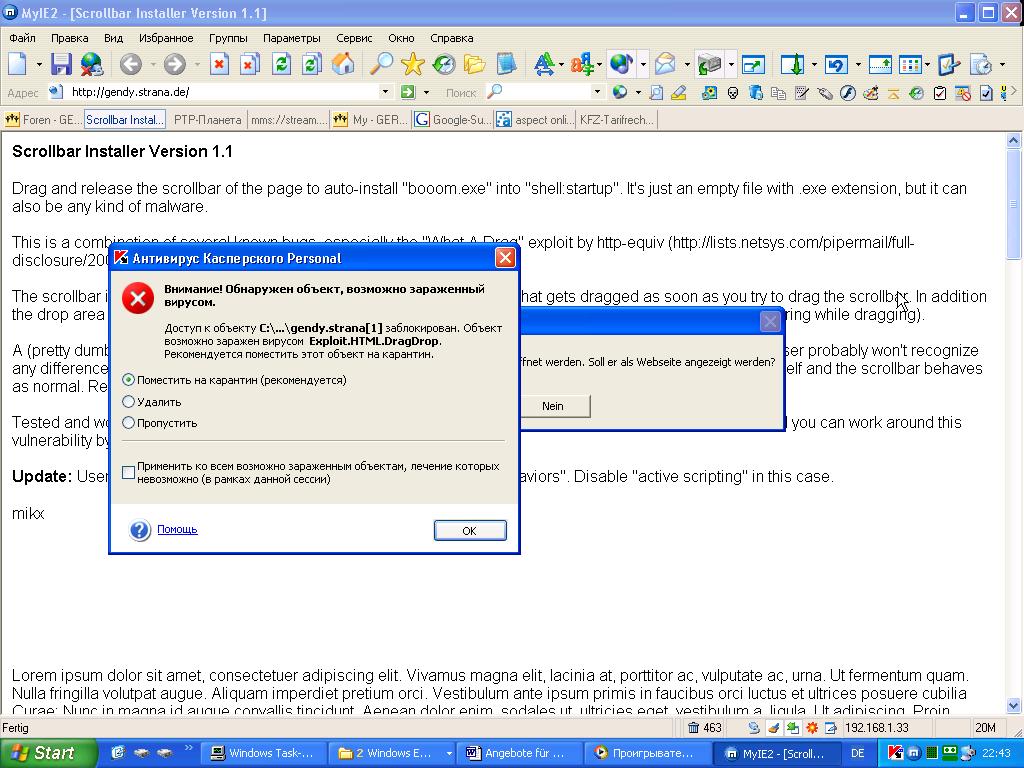The image size is (1024, 768).
Task: Click the recycle bin 463 status icon
Action: (x=704, y=728)
